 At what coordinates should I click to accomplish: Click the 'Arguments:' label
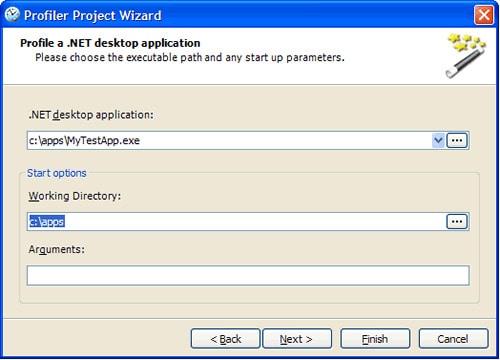57,249
